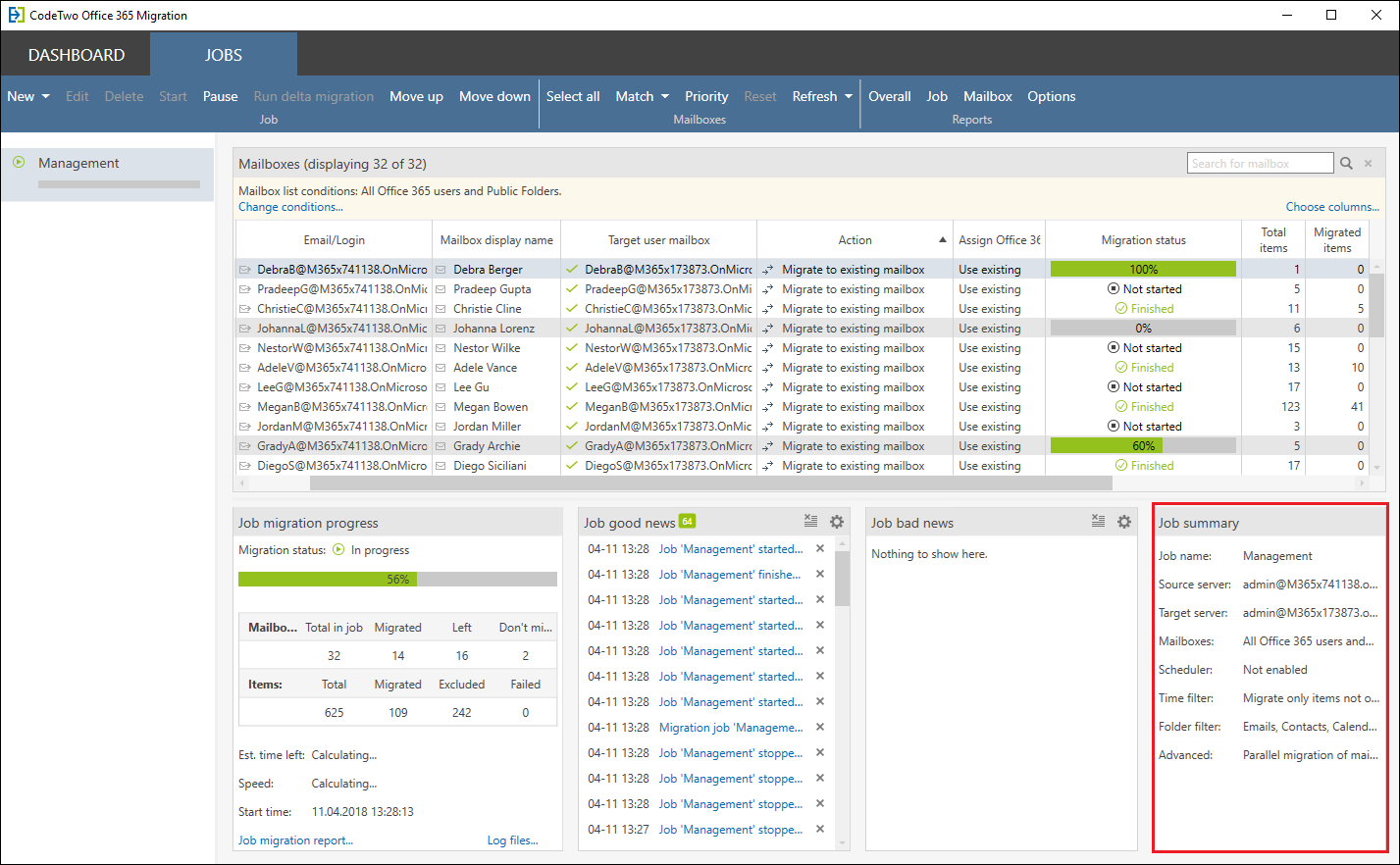The height and width of the screenshot is (865, 1400).
Task: Click the Not started icon for Nestor Wilke
Action: tap(1114, 348)
